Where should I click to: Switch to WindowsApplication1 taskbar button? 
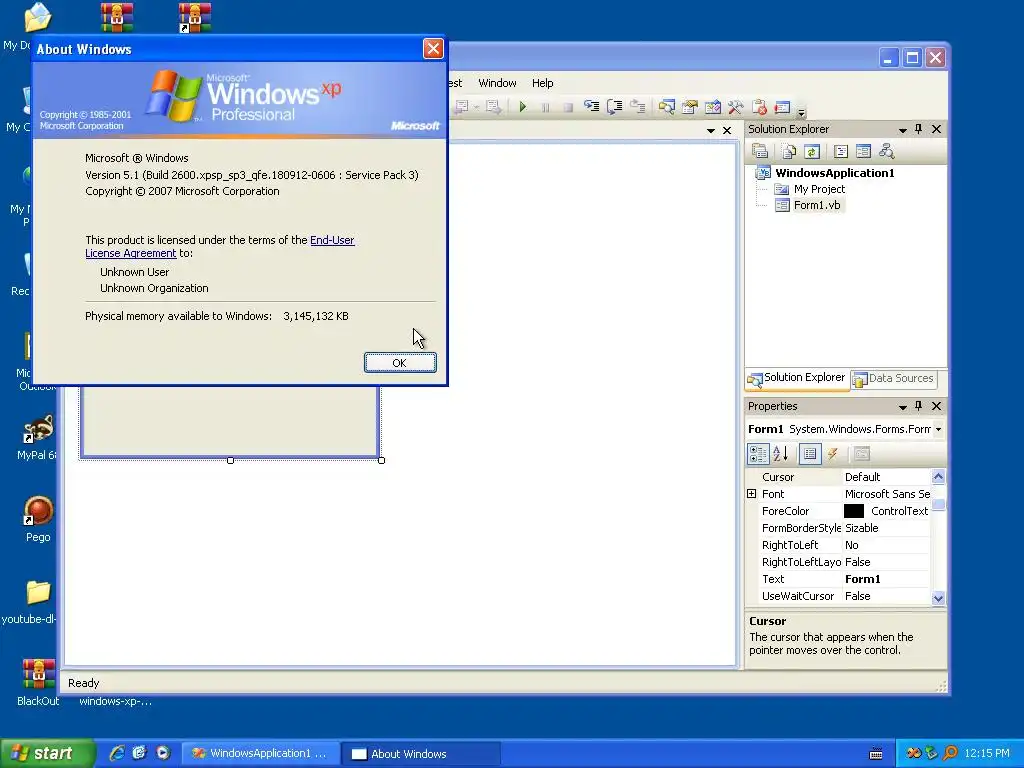click(261, 754)
